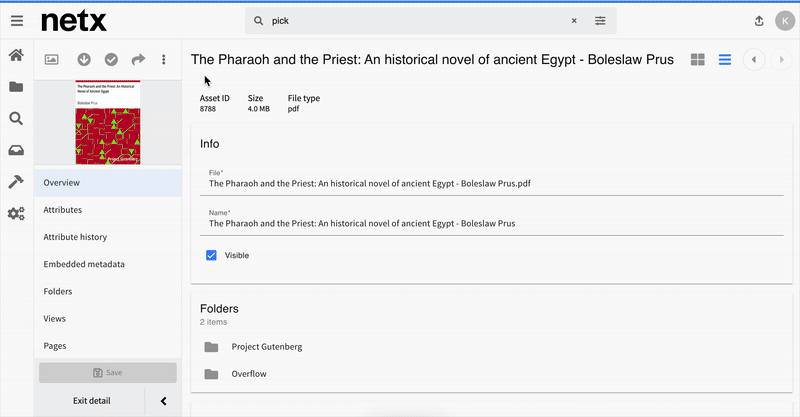Viewport: 800px width, 417px height.
Task: Switch to grid view layout
Action: (x=697, y=60)
